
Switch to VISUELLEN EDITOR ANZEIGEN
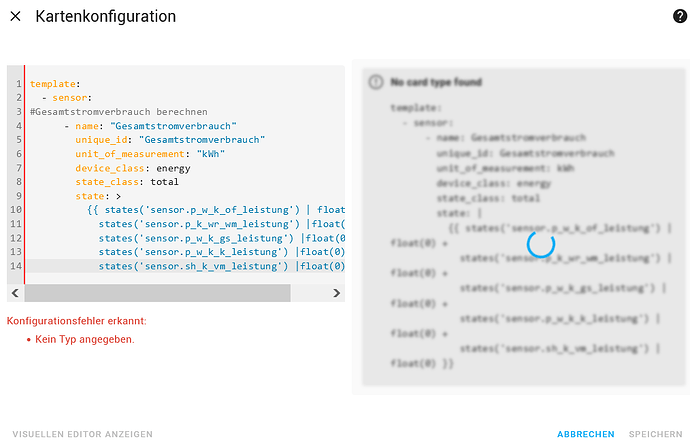tap(83, 434)
